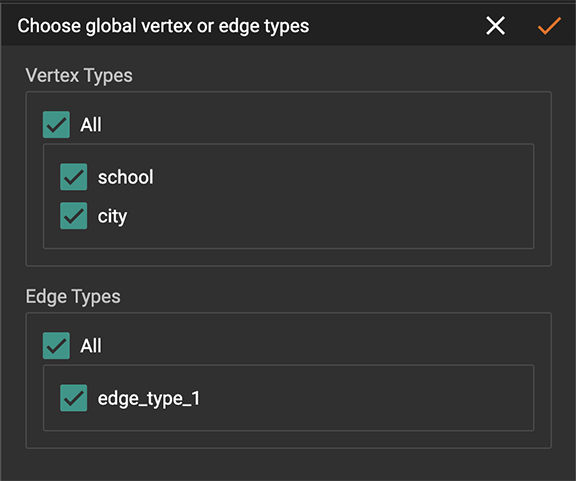
Task: Click the 'city' label text
Action: tap(112, 216)
